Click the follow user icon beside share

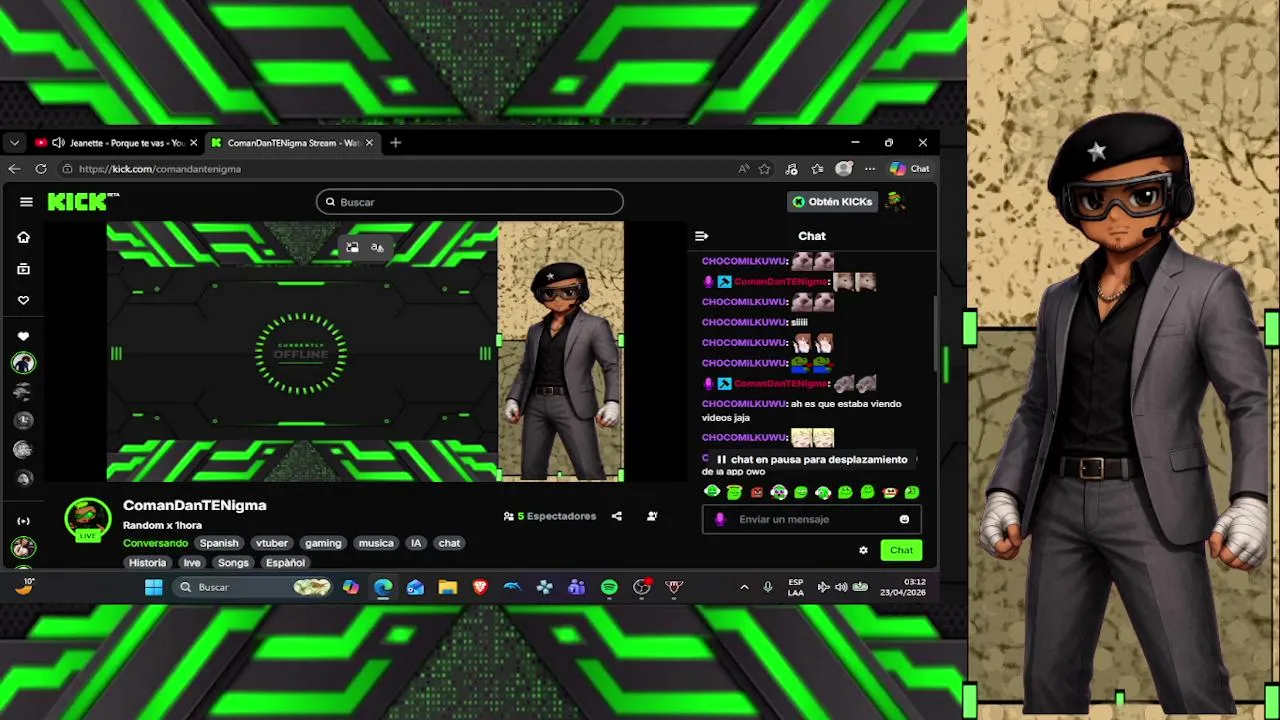pos(652,516)
